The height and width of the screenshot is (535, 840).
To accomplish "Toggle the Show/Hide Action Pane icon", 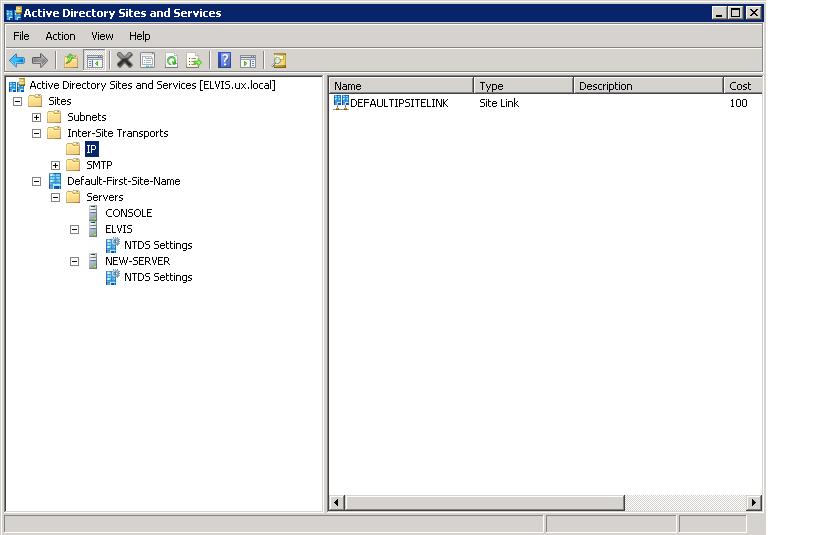I will (x=248, y=61).
